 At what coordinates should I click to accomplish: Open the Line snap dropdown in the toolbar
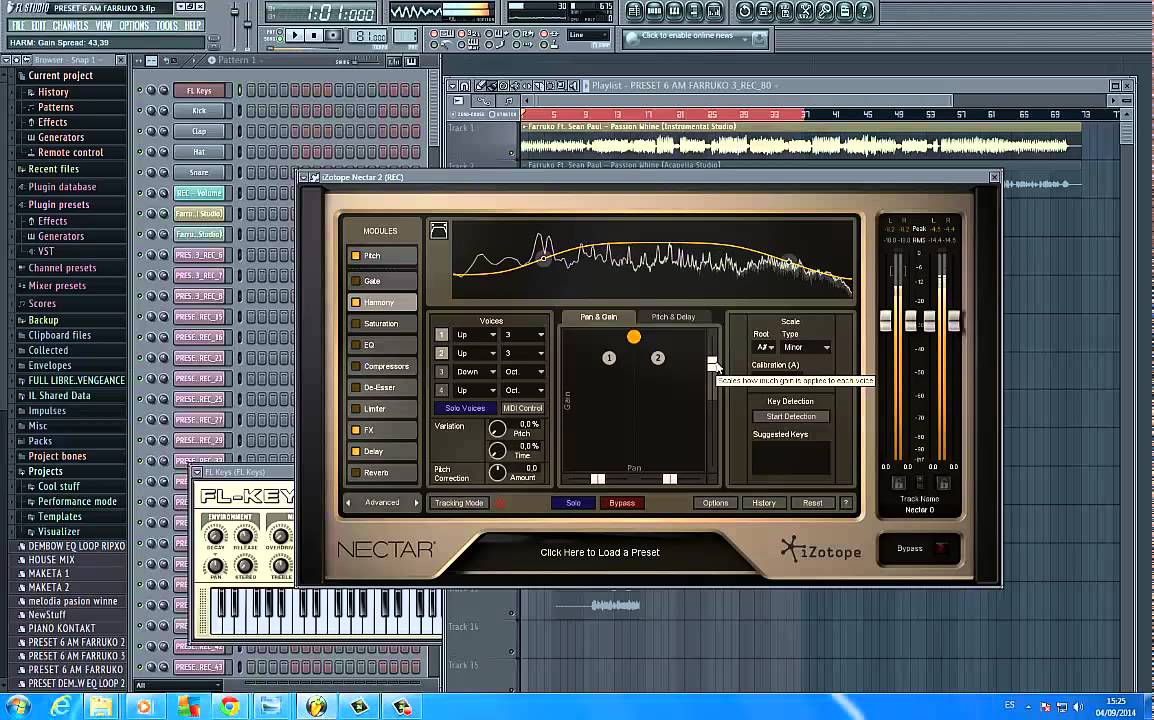(588, 35)
